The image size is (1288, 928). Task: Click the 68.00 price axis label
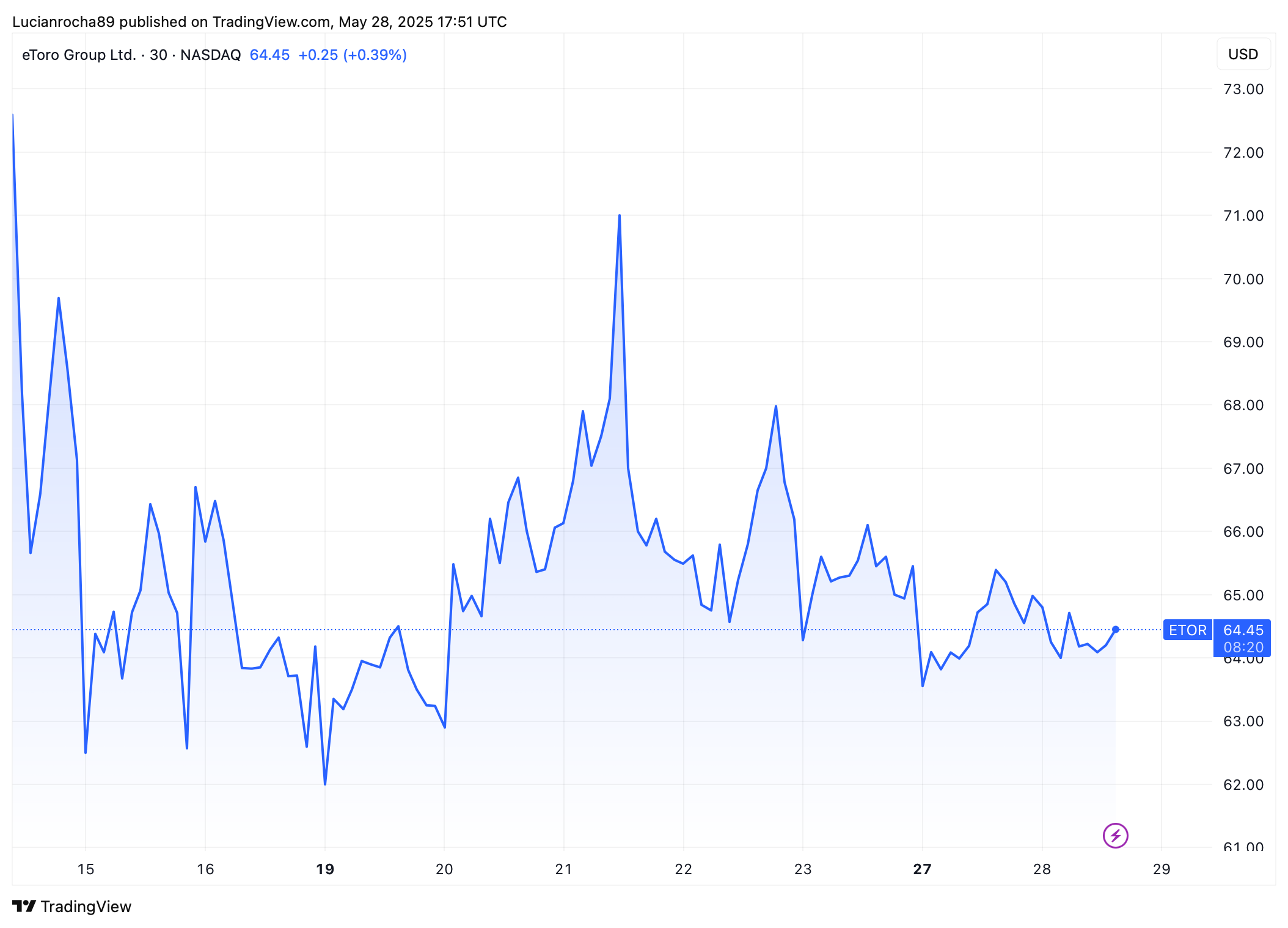click(x=1243, y=405)
